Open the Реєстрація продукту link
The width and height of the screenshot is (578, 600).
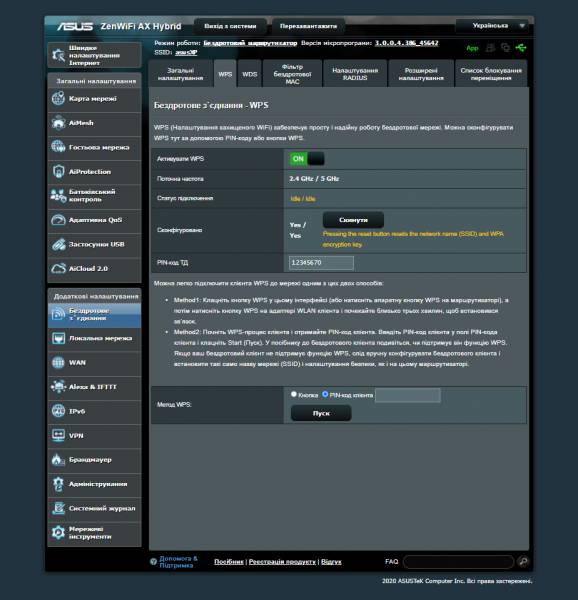pos(282,561)
